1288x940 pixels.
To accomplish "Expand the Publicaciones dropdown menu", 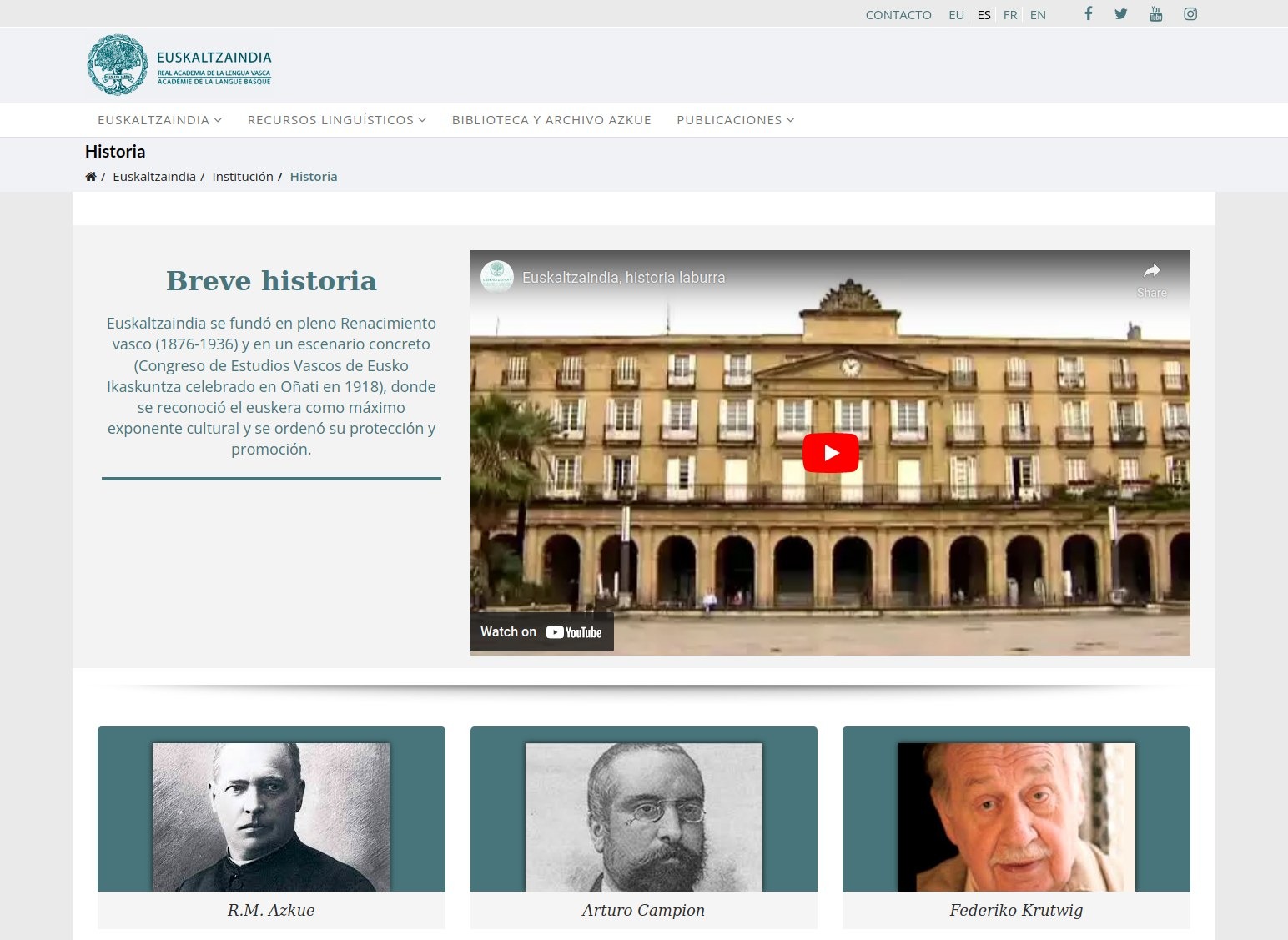I will pyautogui.click(x=735, y=120).
